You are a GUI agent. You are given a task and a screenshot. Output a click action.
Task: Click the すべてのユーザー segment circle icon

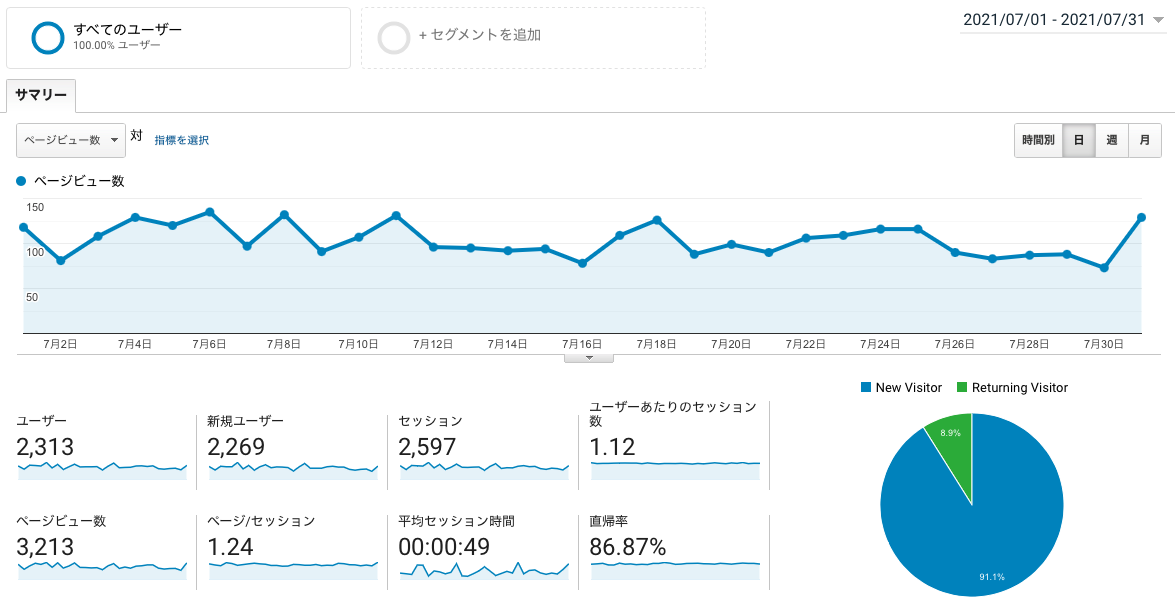(x=48, y=37)
